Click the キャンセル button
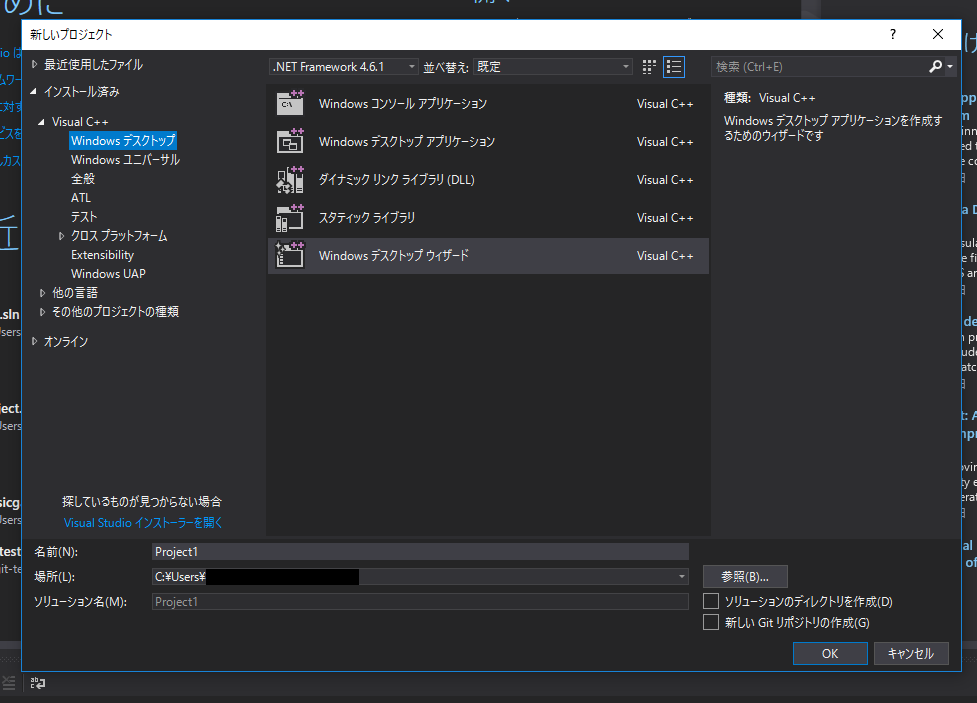 [911, 653]
